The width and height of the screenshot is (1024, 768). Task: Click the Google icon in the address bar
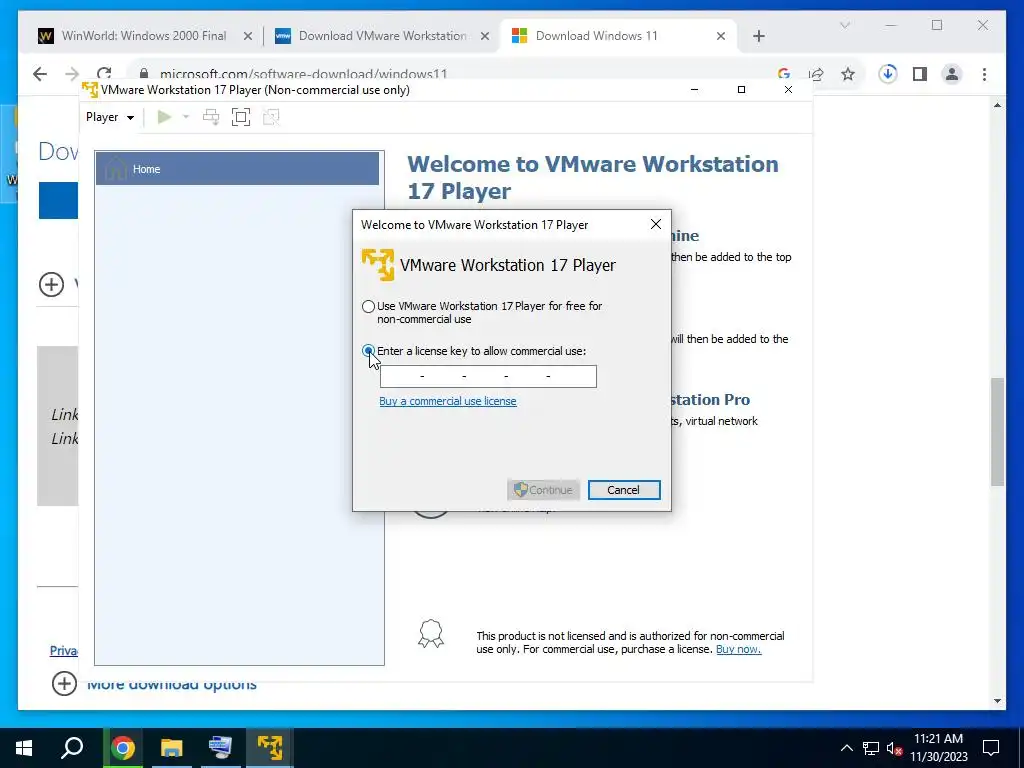[x=784, y=74]
